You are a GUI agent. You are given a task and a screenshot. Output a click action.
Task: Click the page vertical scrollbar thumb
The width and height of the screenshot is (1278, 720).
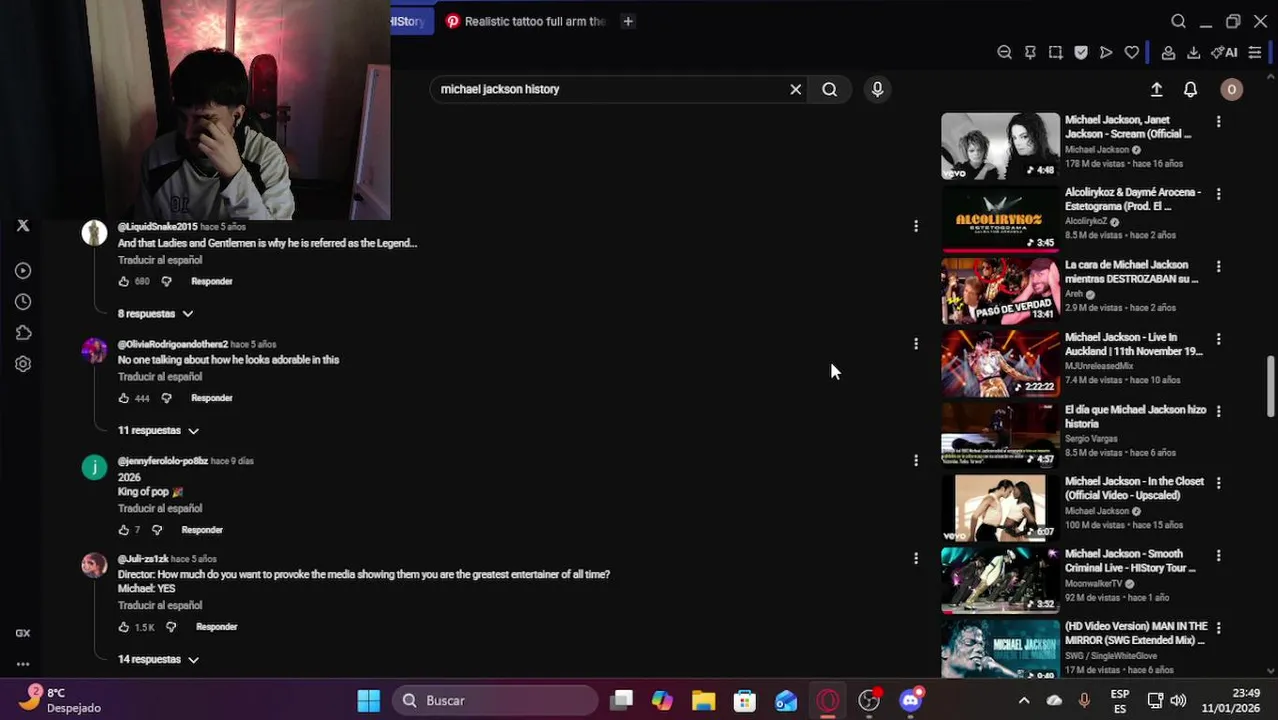click(x=1271, y=386)
